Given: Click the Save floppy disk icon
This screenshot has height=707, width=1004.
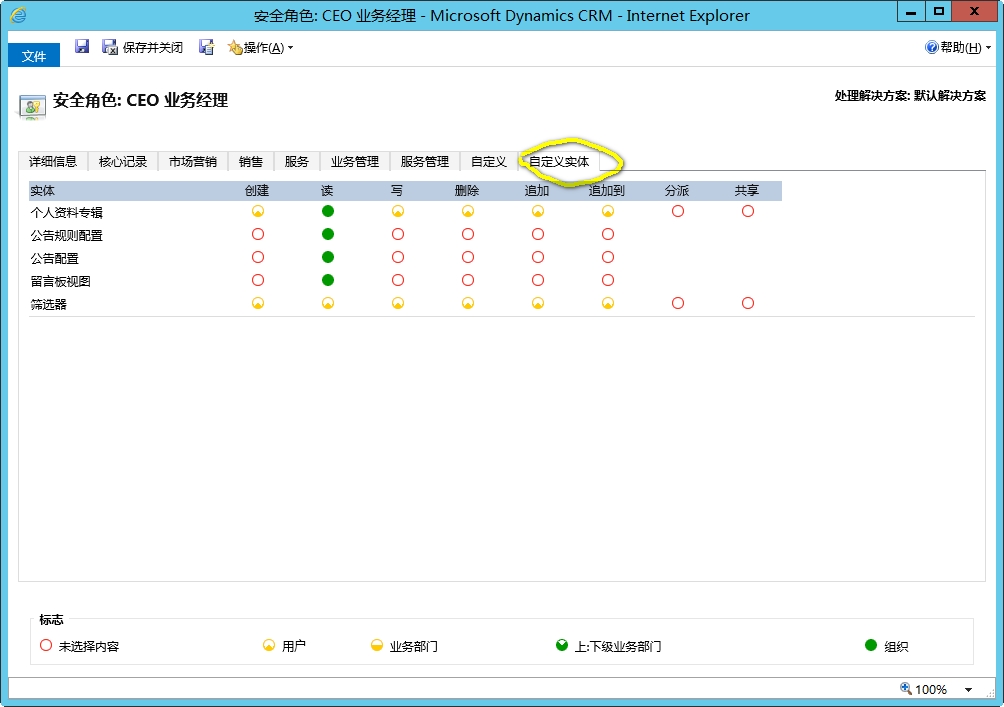Looking at the screenshot, I should (x=82, y=46).
